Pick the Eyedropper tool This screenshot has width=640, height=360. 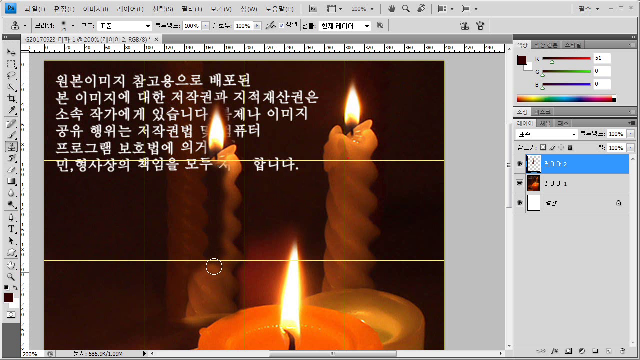coord(11,110)
